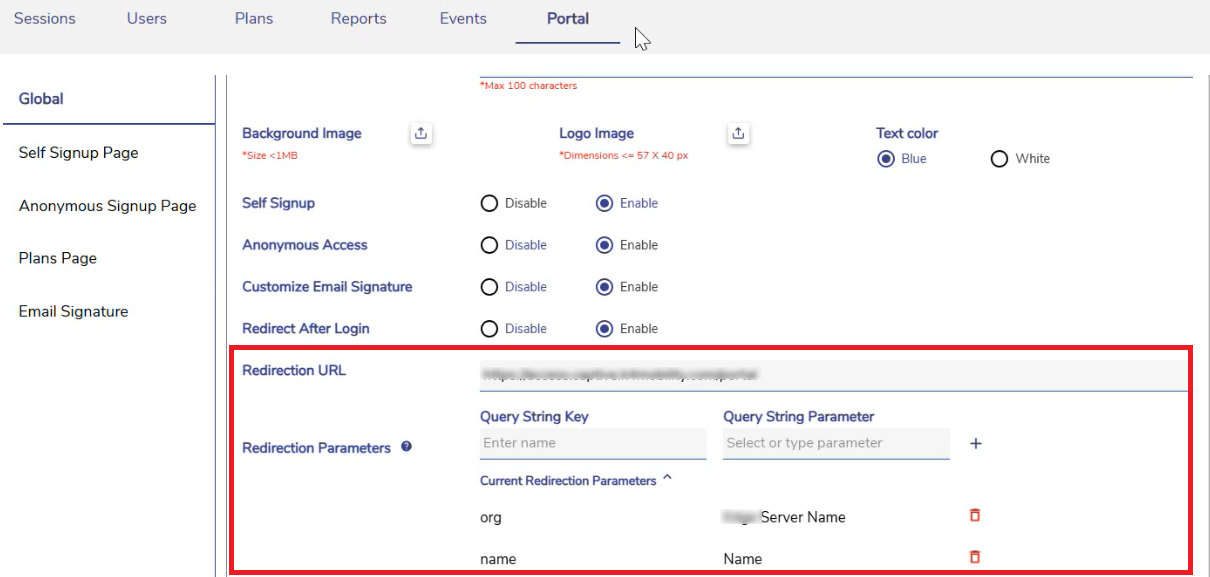Click the Logo Image upload icon
The width and height of the screenshot is (1210, 577).
point(738,134)
